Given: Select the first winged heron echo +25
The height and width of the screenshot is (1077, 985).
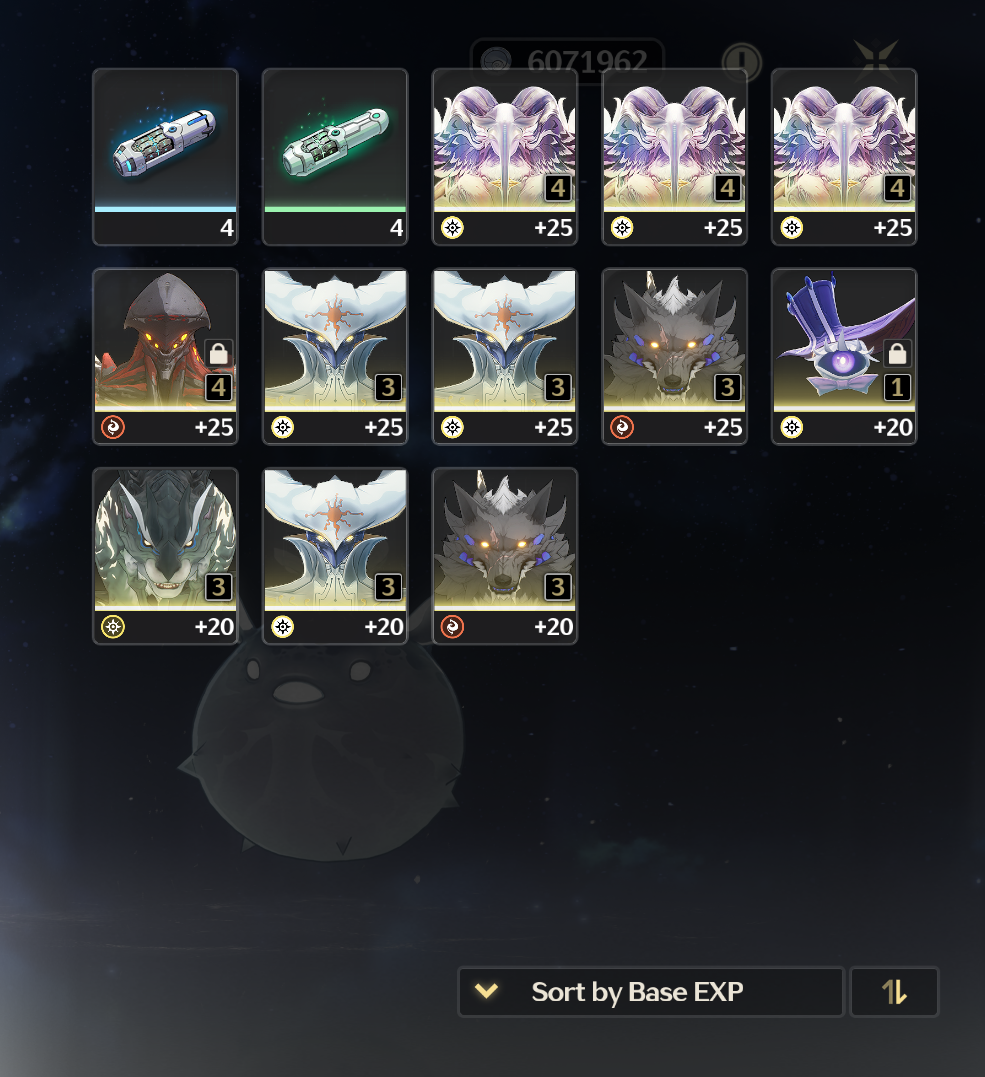Looking at the screenshot, I should (504, 157).
